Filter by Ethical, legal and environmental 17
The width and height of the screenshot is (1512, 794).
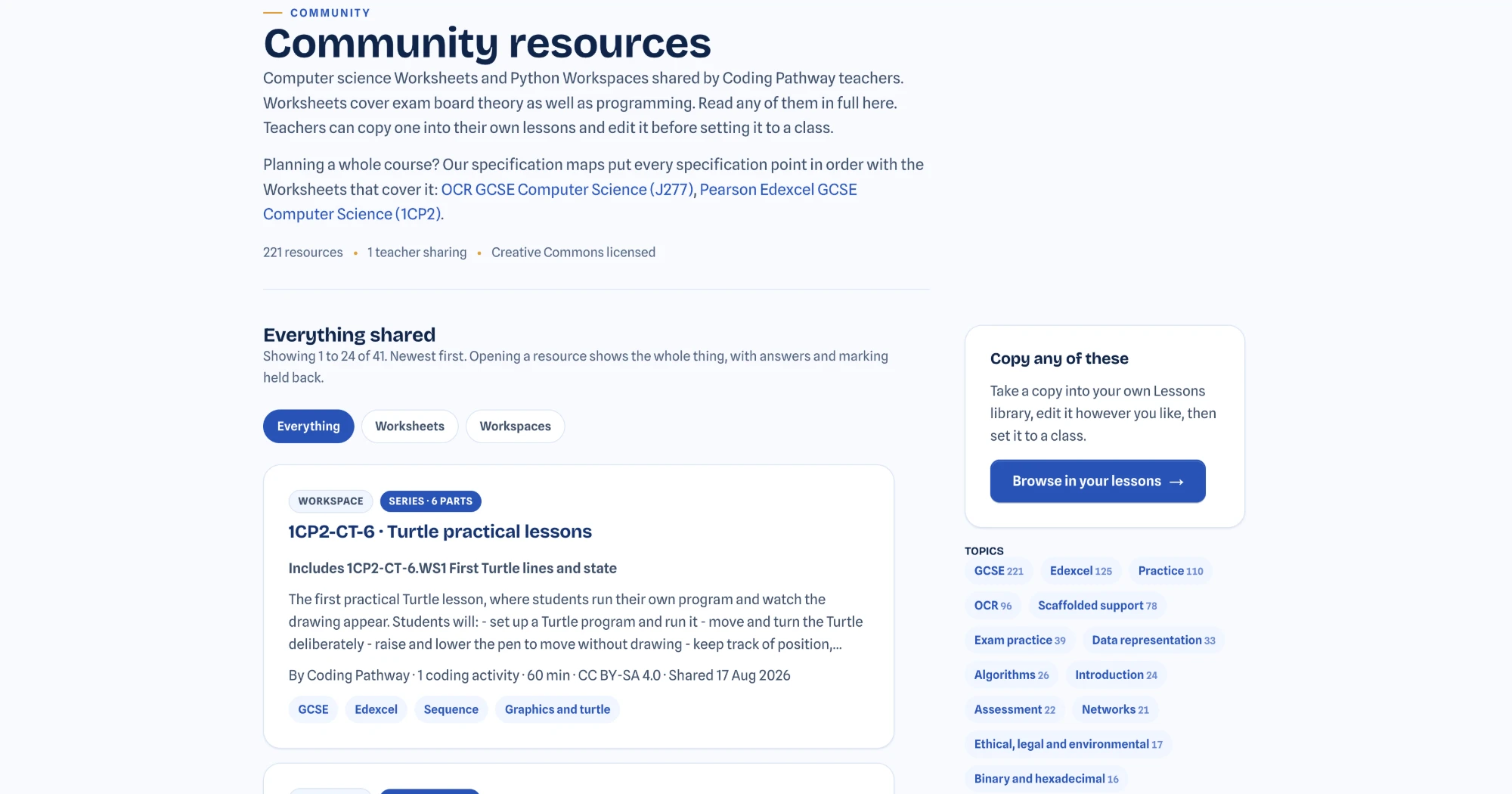(1068, 745)
